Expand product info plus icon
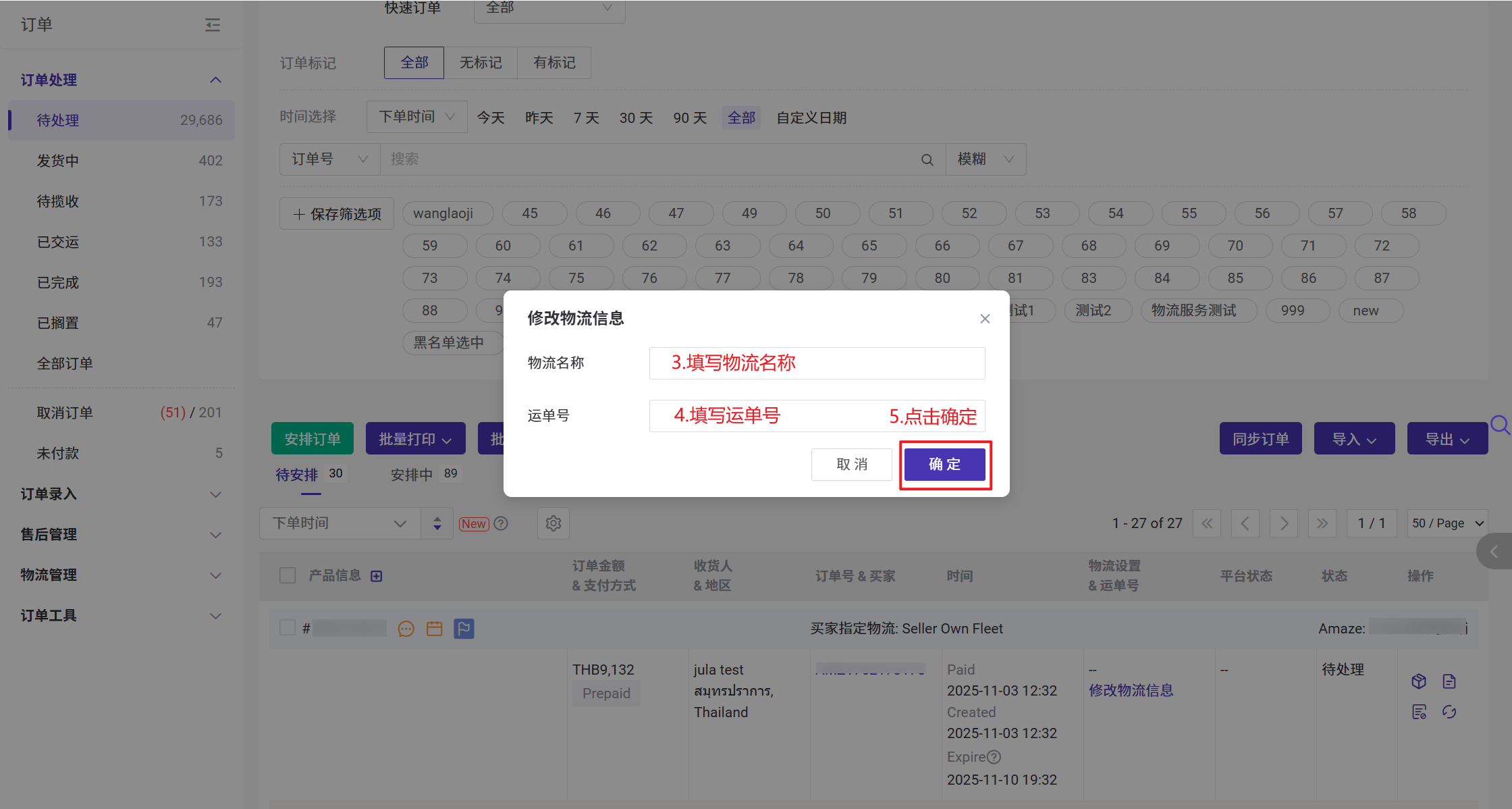The image size is (1512, 809). [x=377, y=576]
